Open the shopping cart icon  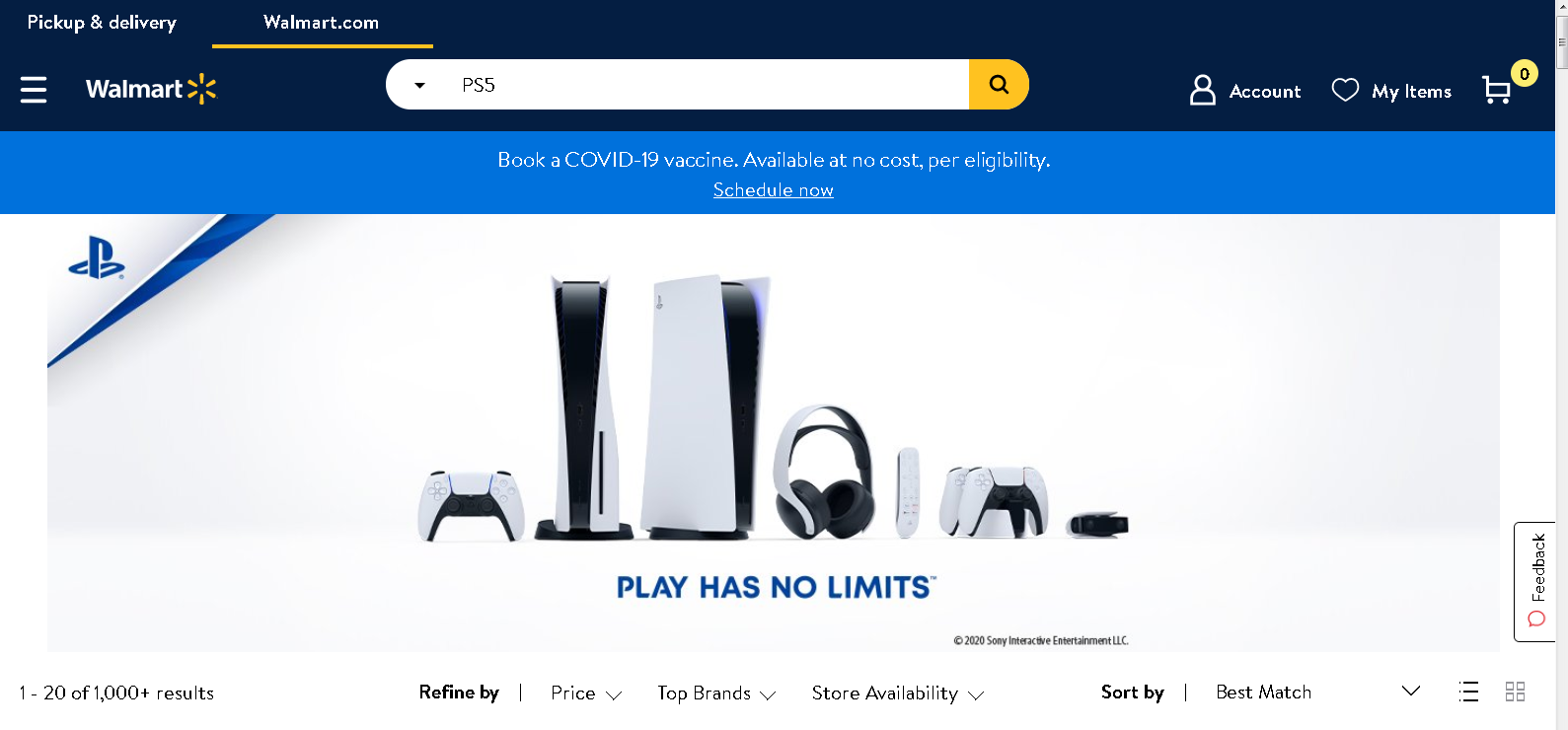1497,90
